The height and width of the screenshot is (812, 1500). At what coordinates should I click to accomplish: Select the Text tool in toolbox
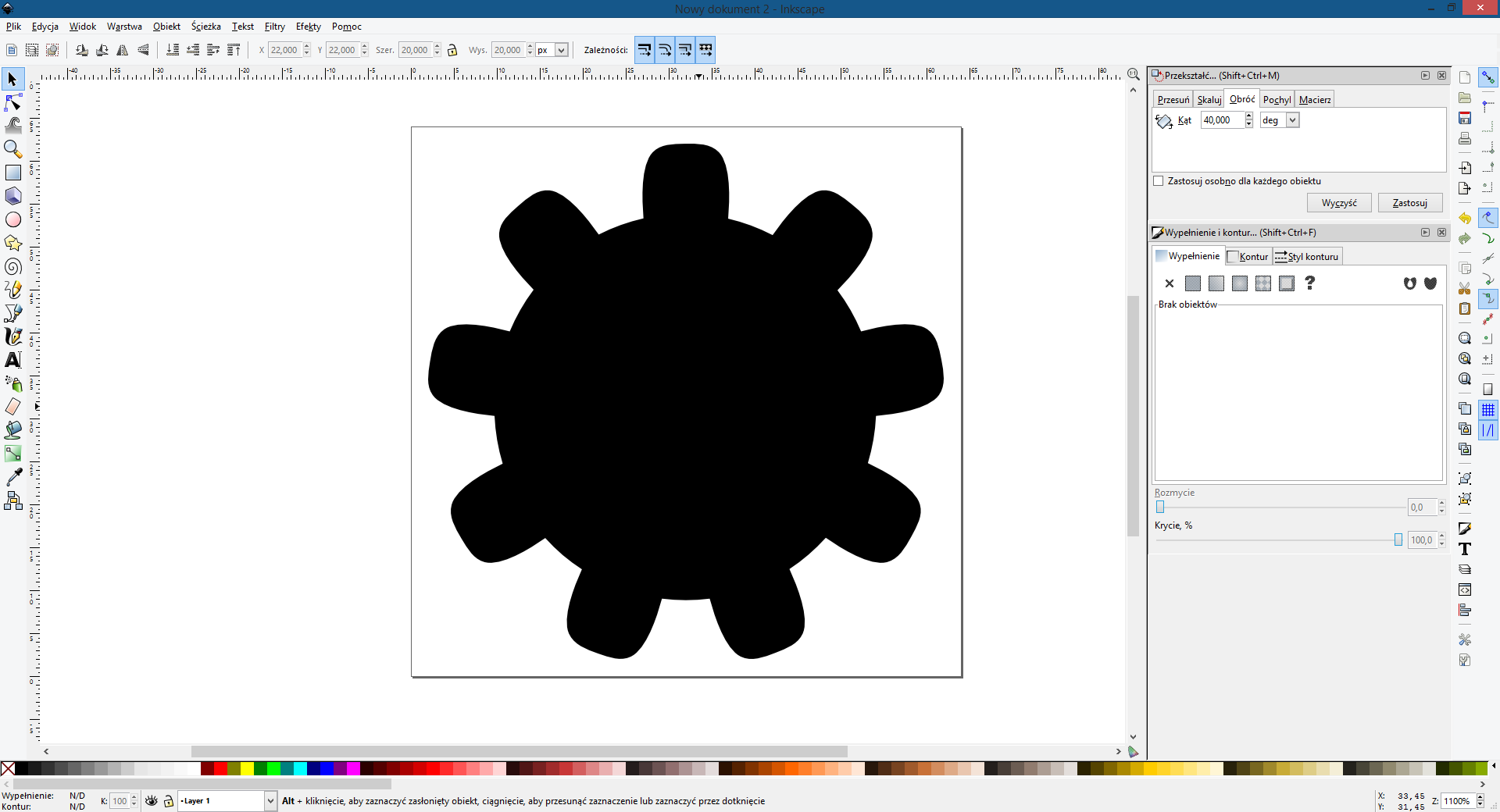coord(13,360)
